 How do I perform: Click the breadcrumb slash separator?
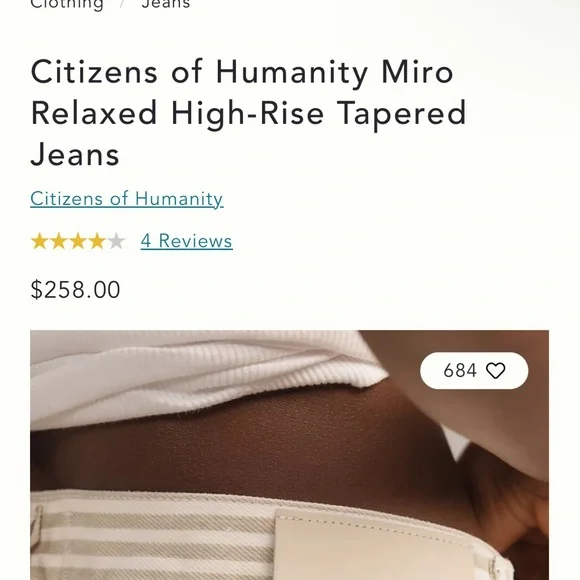coord(122,4)
